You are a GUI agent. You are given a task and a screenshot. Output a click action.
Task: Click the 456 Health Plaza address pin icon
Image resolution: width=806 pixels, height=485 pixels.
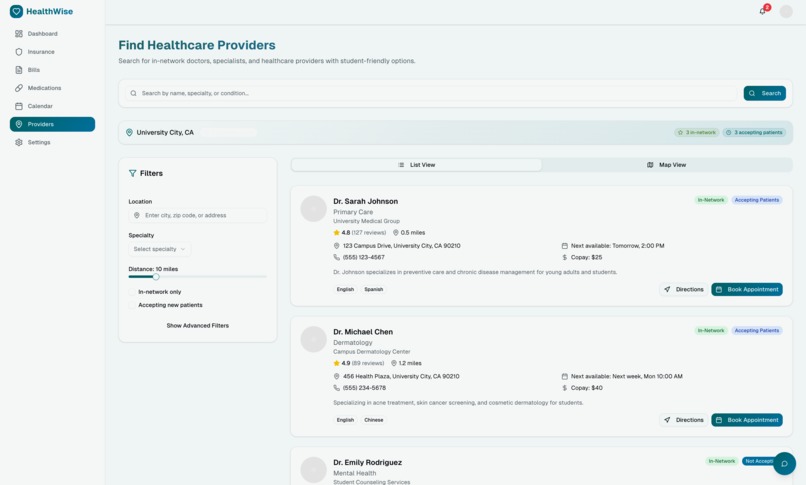(x=337, y=377)
